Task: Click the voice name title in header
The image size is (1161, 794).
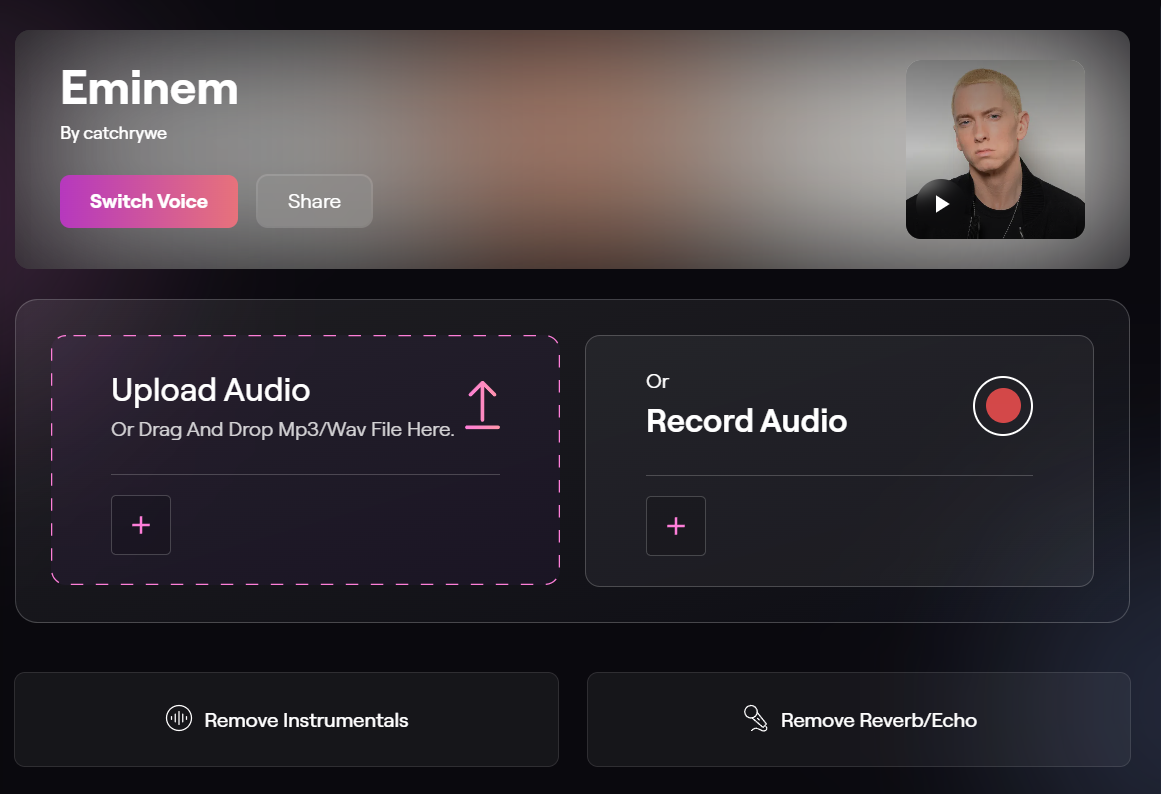Action: pos(149,88)
